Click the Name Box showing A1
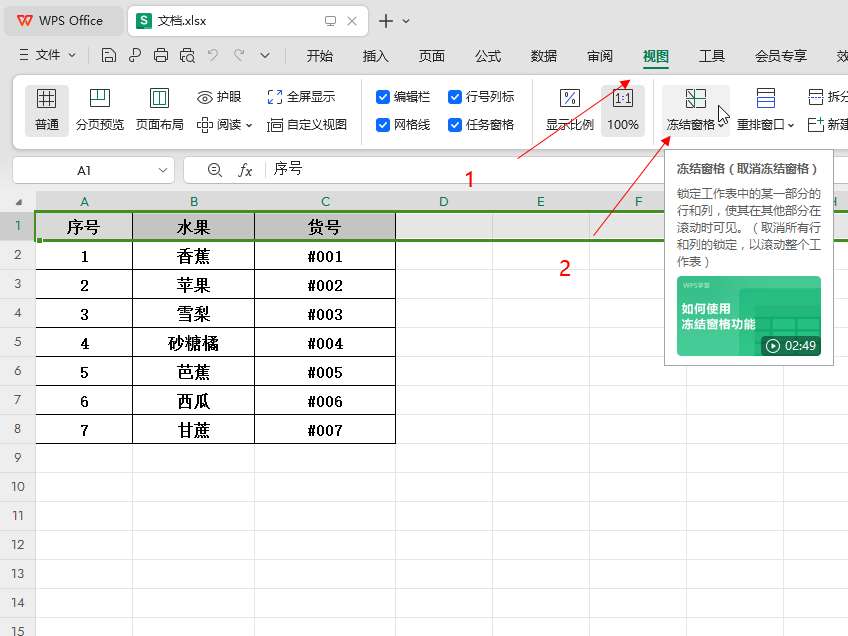 pos(84,170)
